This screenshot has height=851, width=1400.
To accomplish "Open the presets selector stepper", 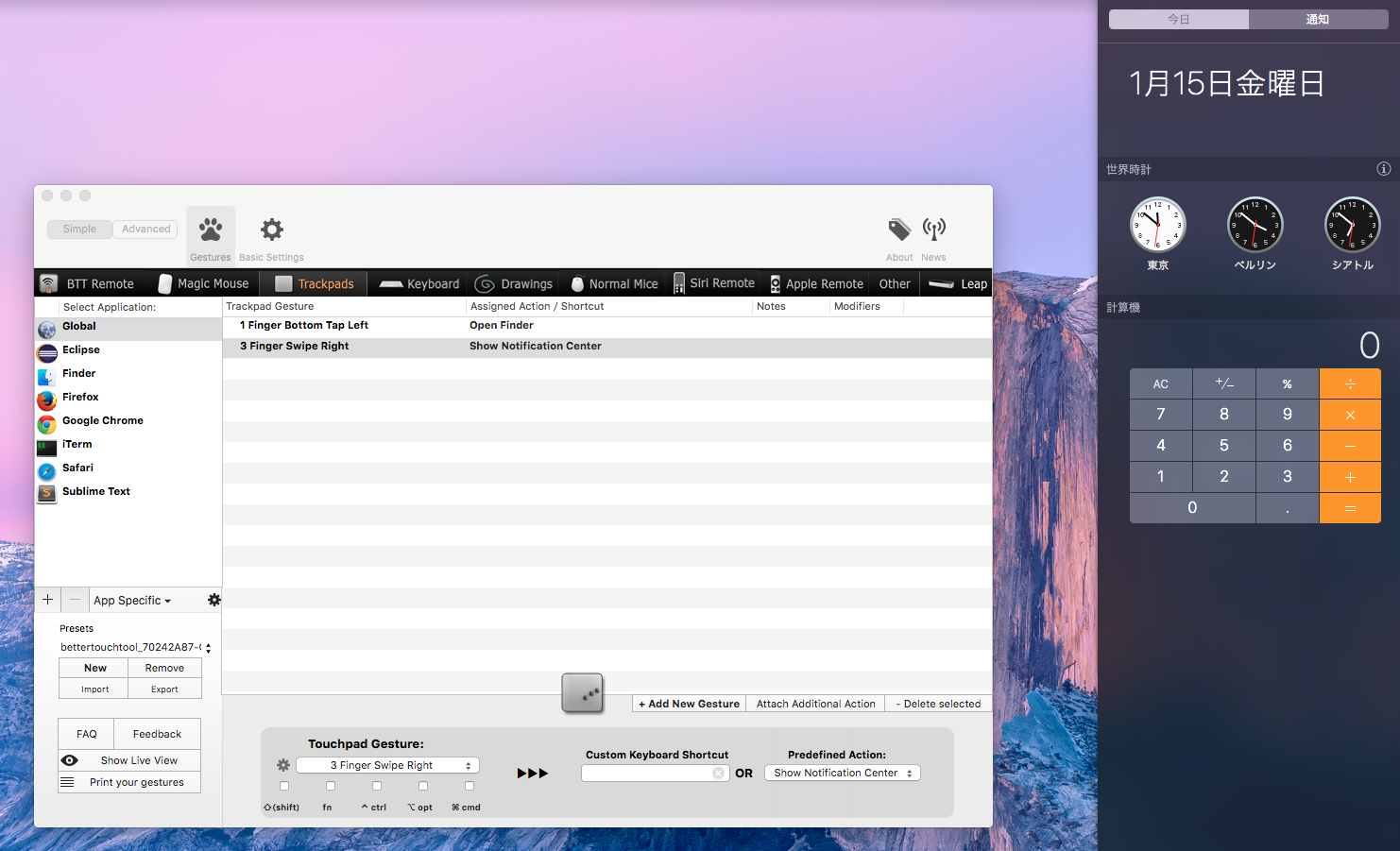I will tap(211, 648).
